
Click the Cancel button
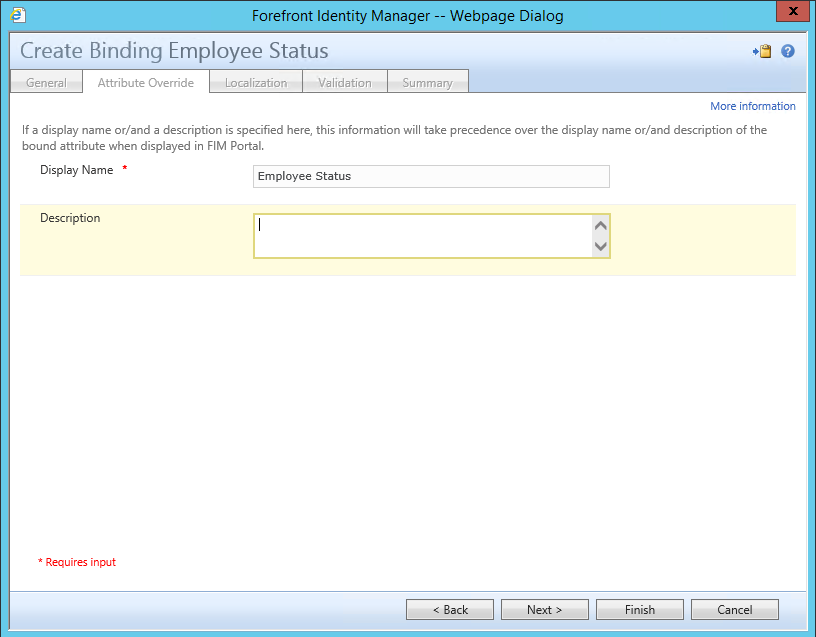[734, 609]
